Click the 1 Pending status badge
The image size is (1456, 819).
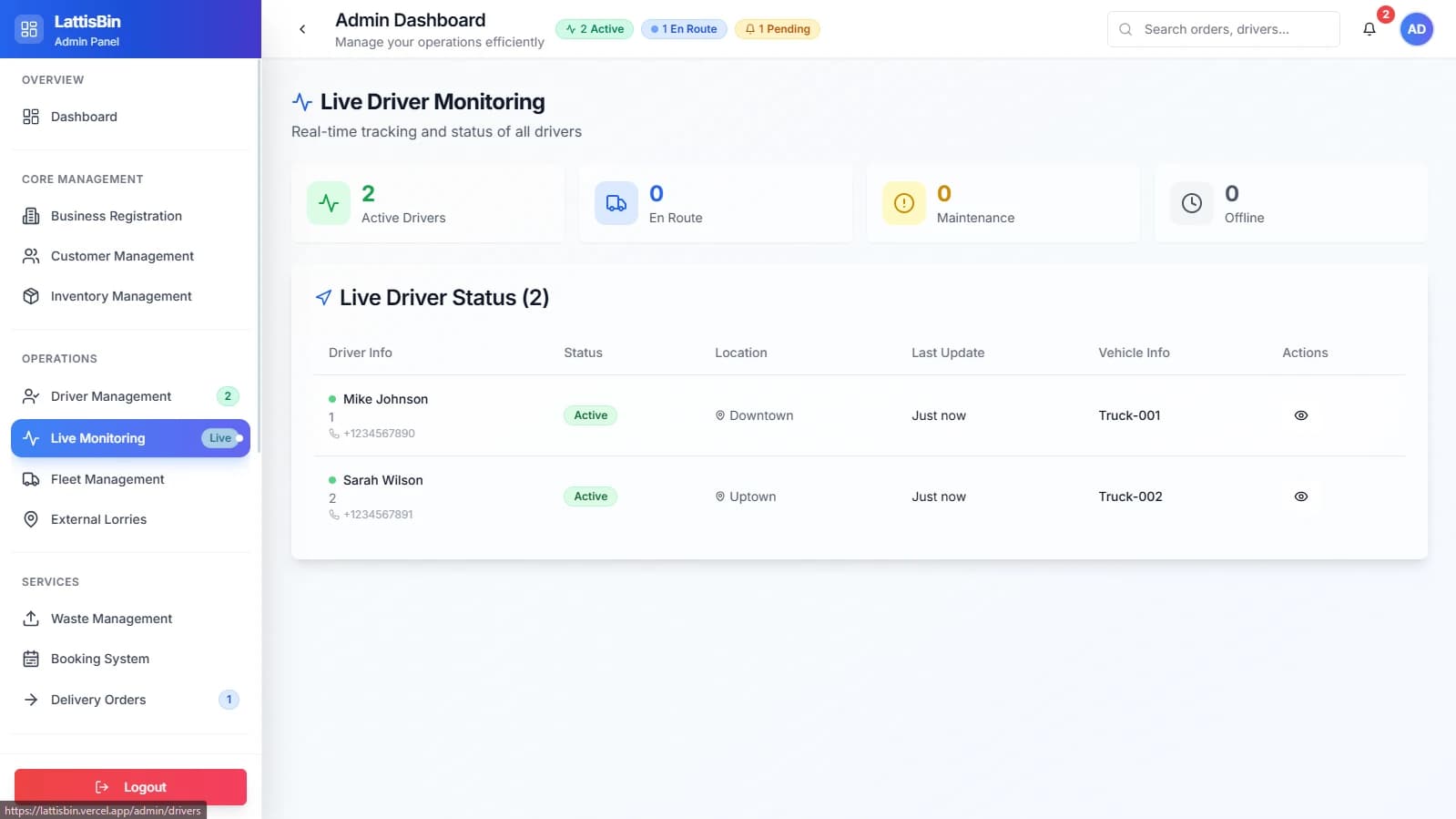point(777,29)
